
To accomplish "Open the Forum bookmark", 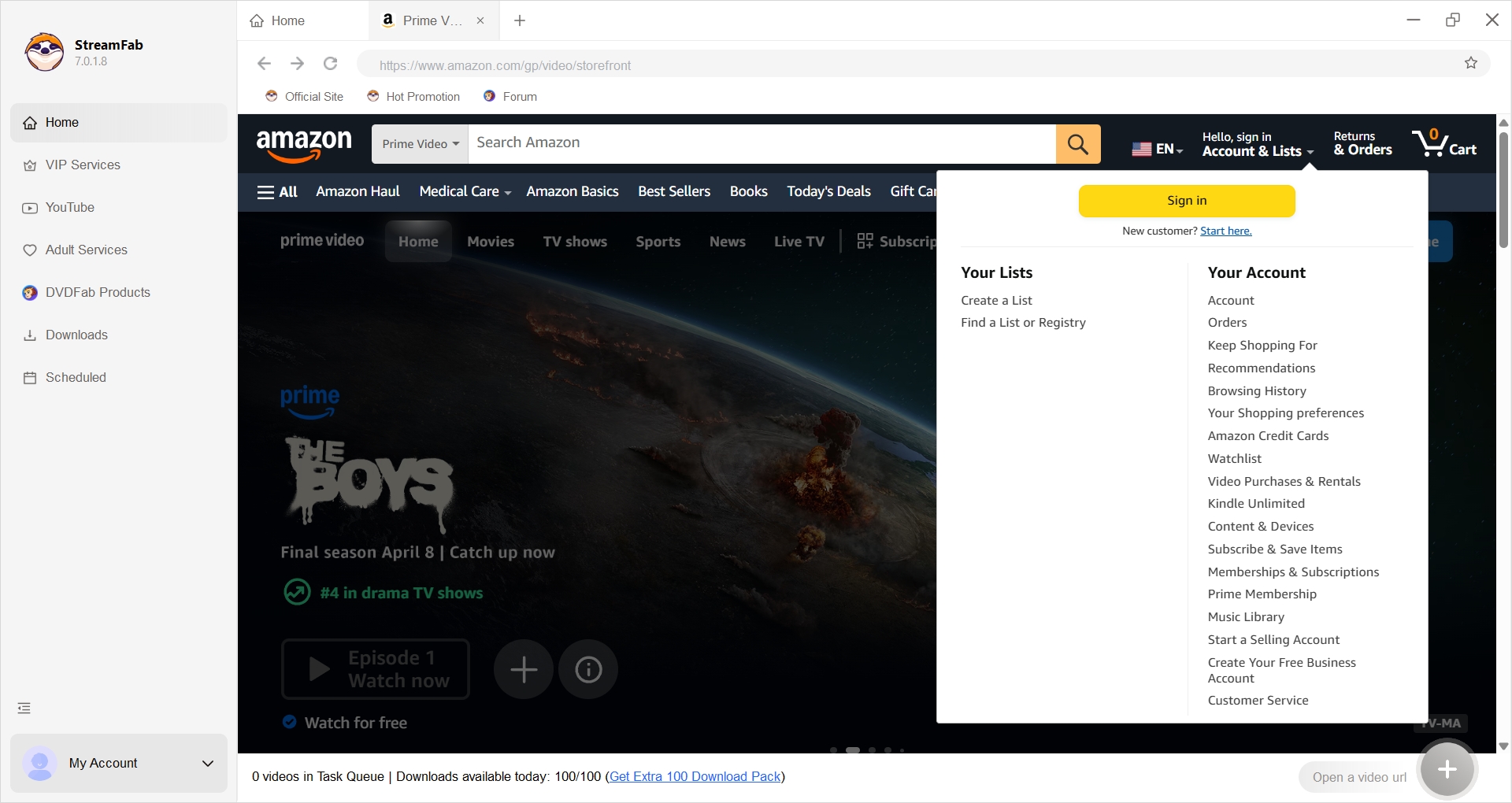I will [x=510, y=97].
